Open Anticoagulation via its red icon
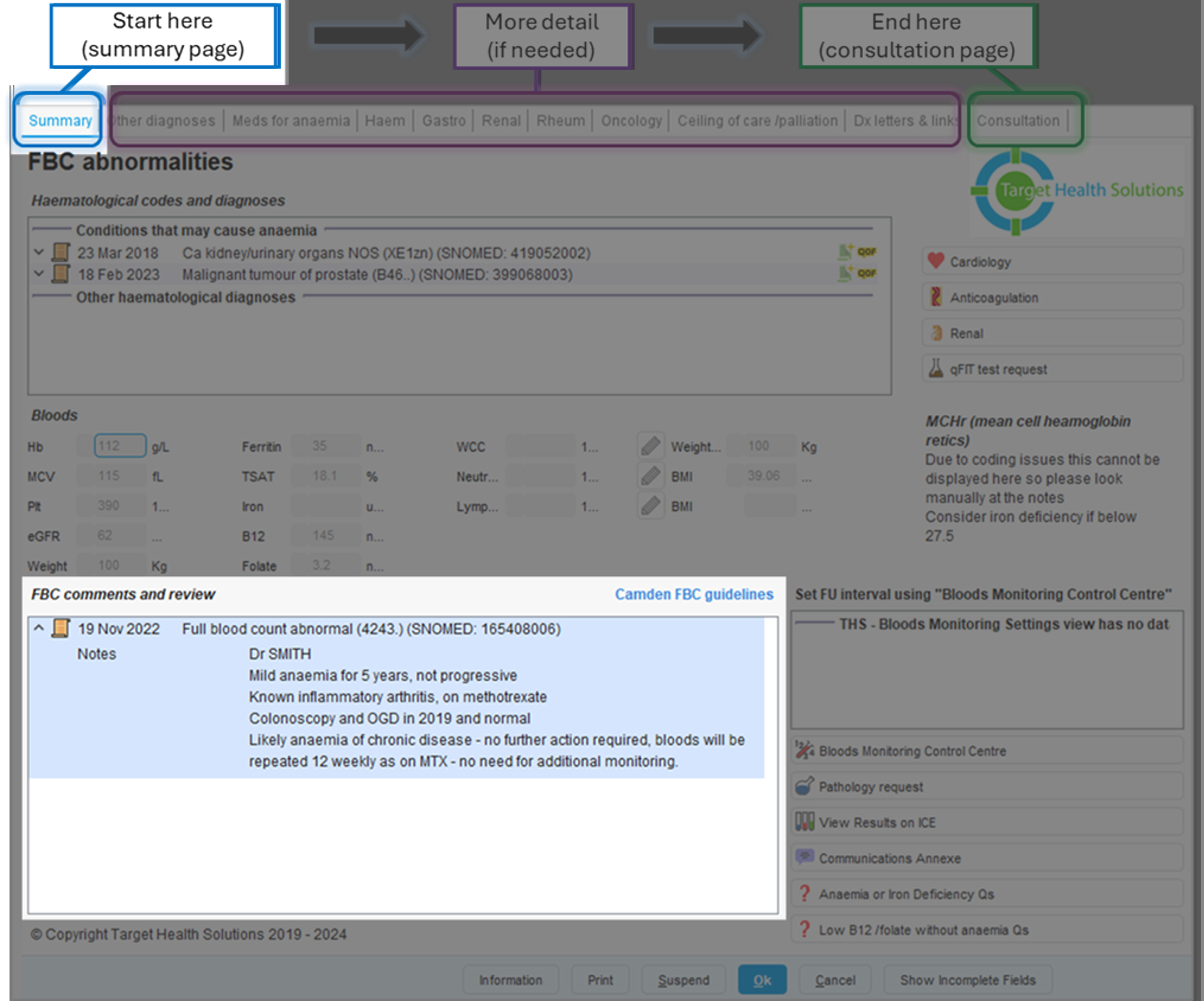 [x=936, y=297]
